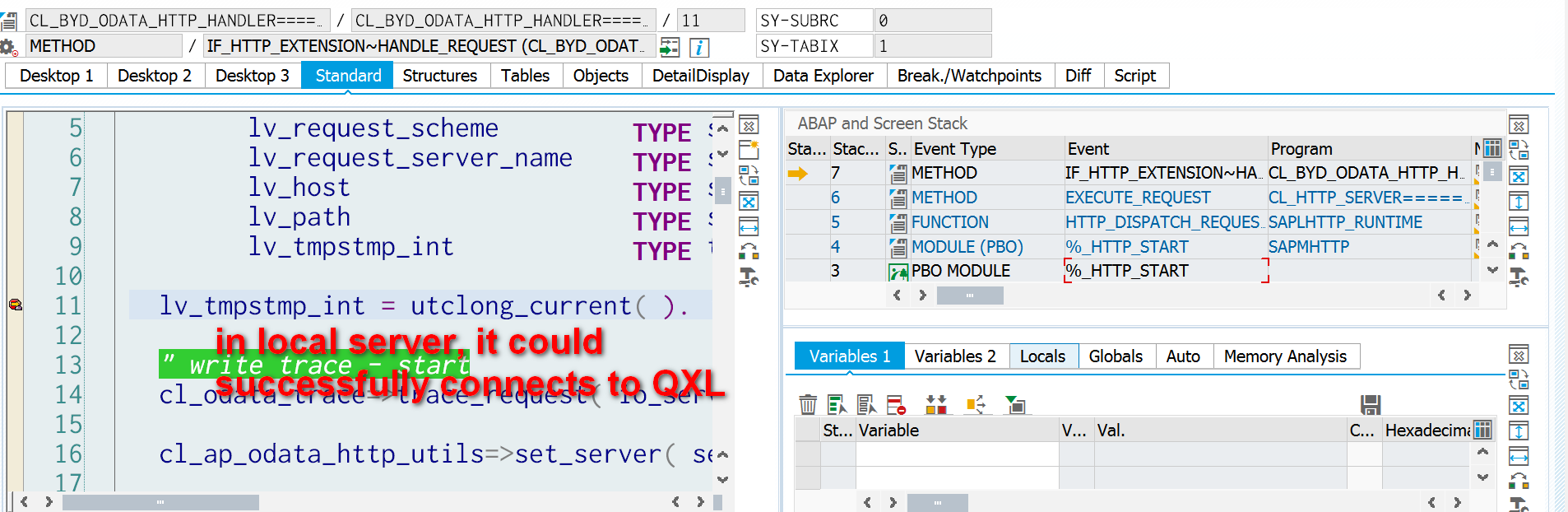Toggle the breakpoint marker on line 11
The height and width of the screenshot is (512, 1568).
point(16,305)
